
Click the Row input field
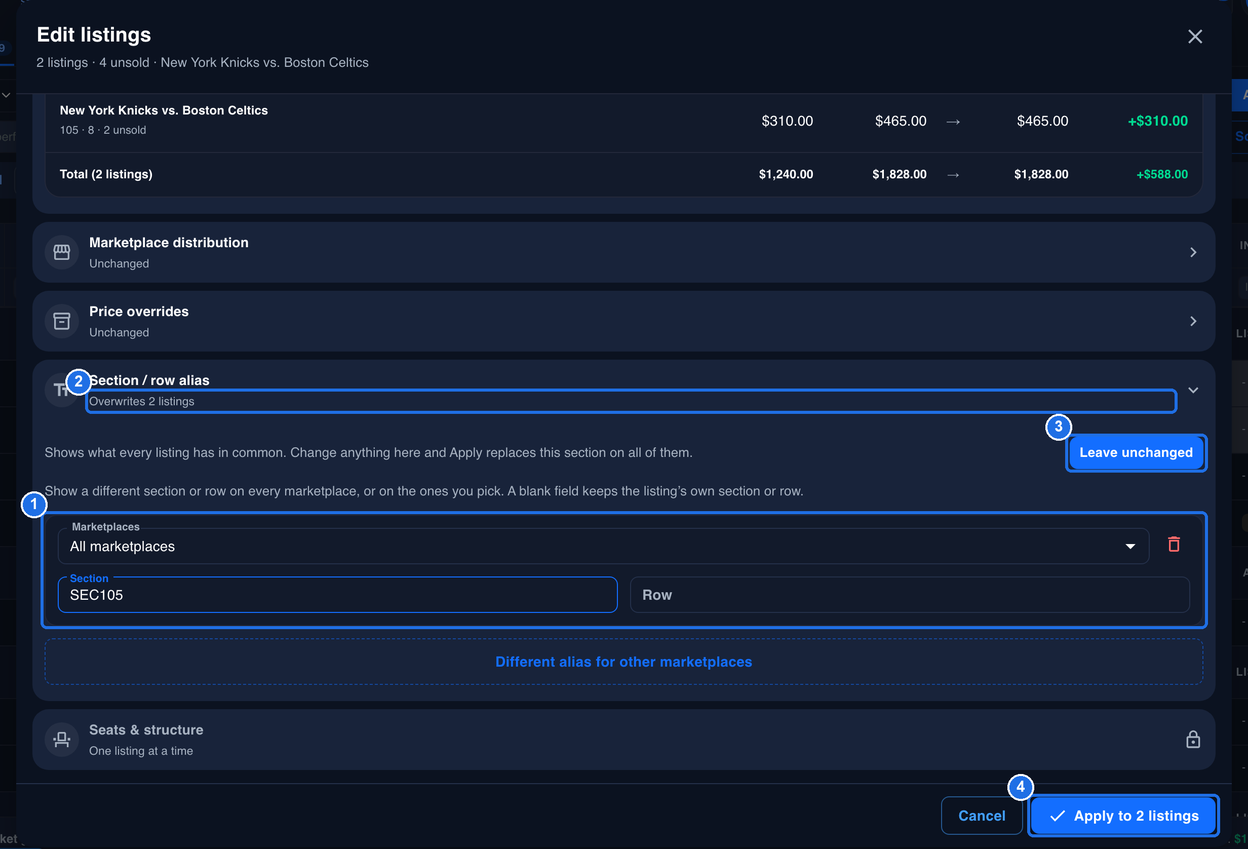(x=910, y=595)
